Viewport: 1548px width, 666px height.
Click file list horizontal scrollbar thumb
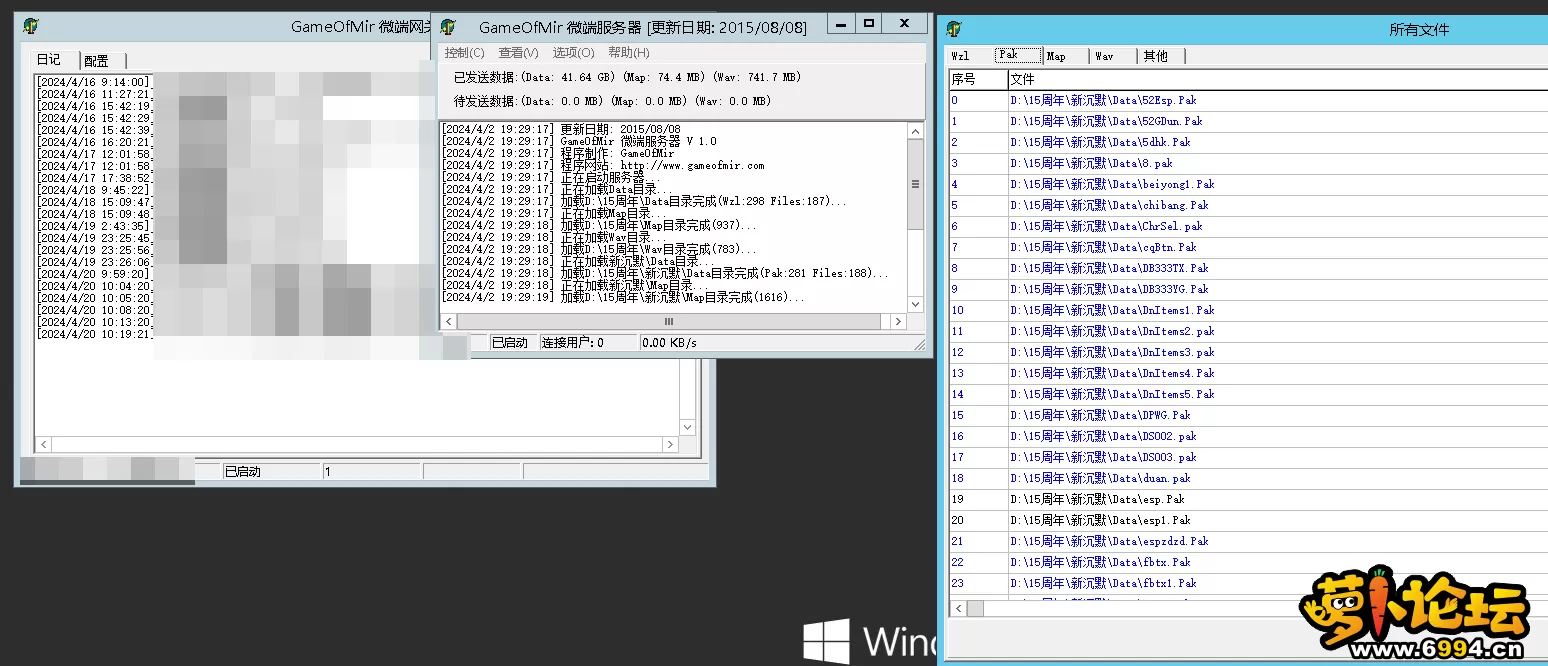(975, 608)
